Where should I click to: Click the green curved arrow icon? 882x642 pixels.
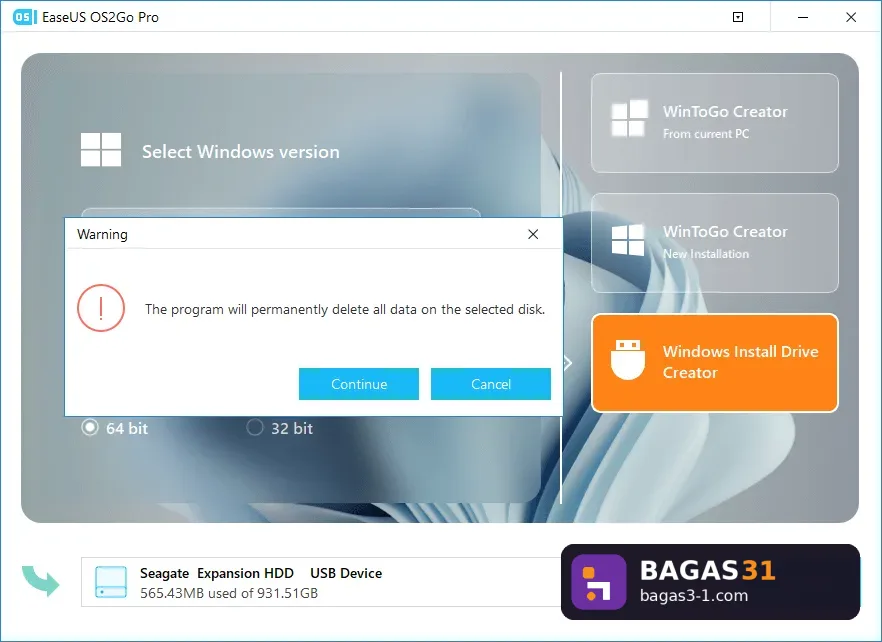tap(40, 581)
